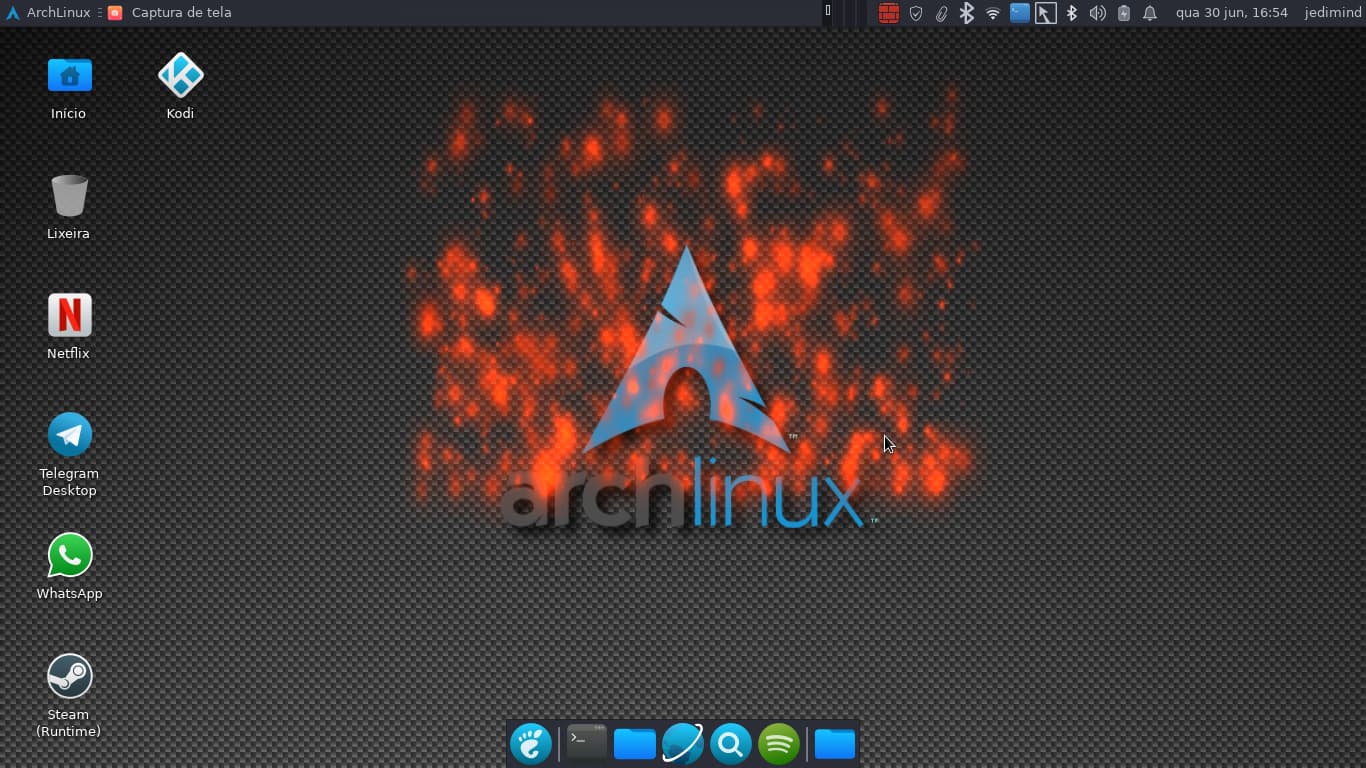Open the Lixeira trash icon
Viewport: 1366px width, 768px height.
69,207
